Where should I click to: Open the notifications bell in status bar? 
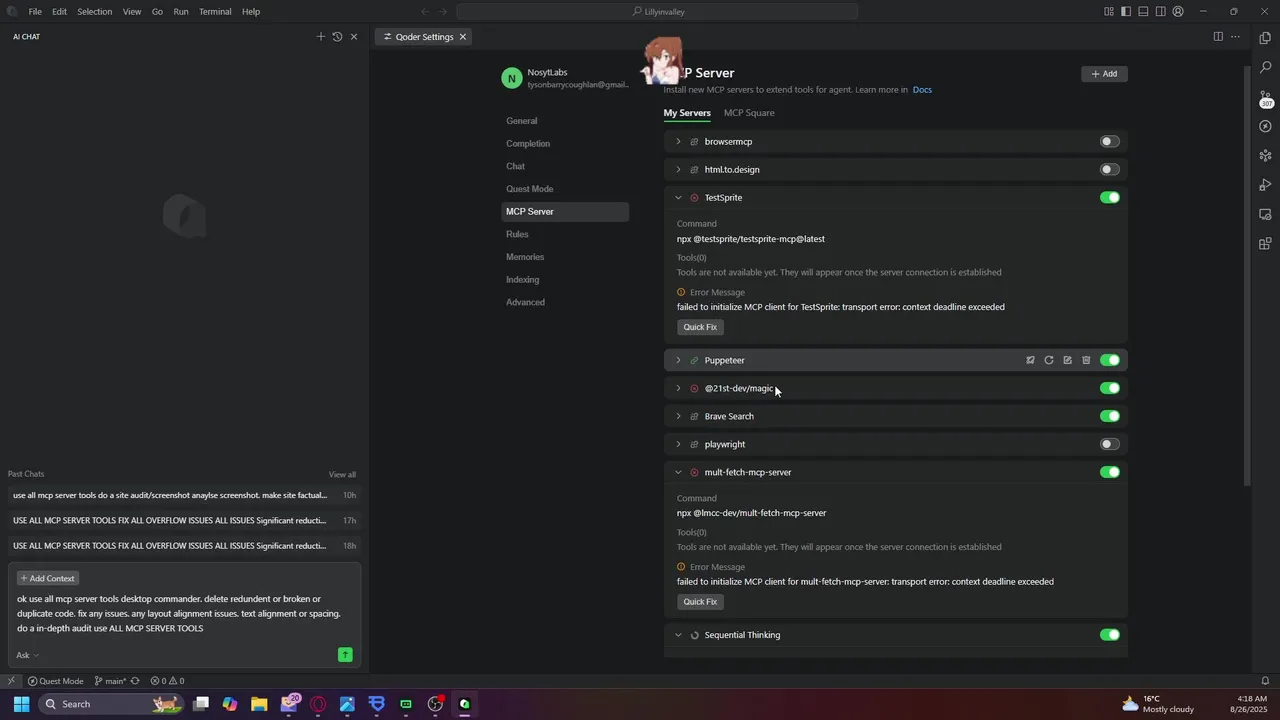(x=1265, y=681)
